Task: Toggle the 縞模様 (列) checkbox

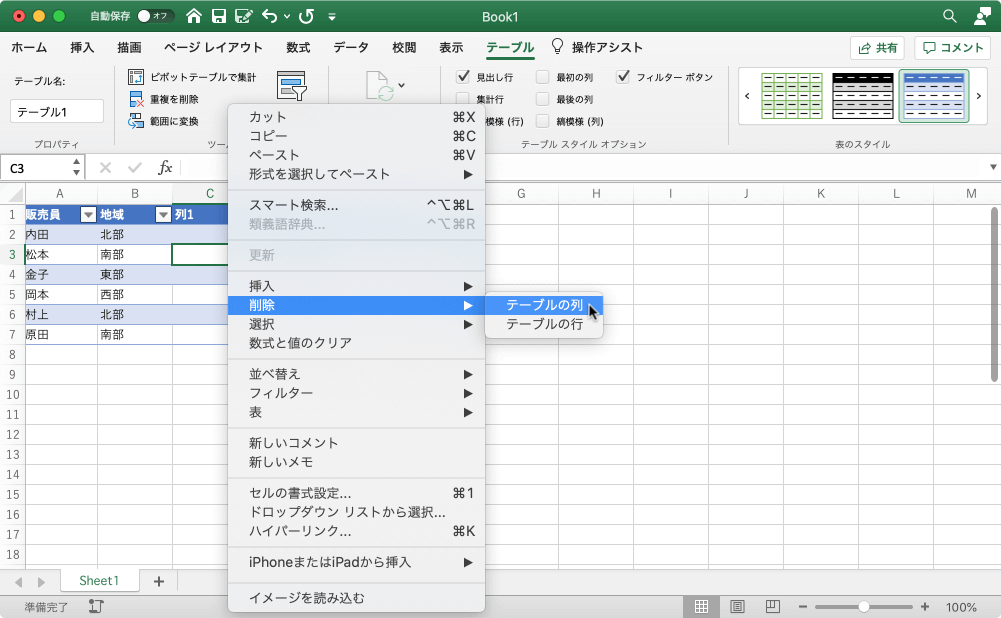Action: point(543,121)
